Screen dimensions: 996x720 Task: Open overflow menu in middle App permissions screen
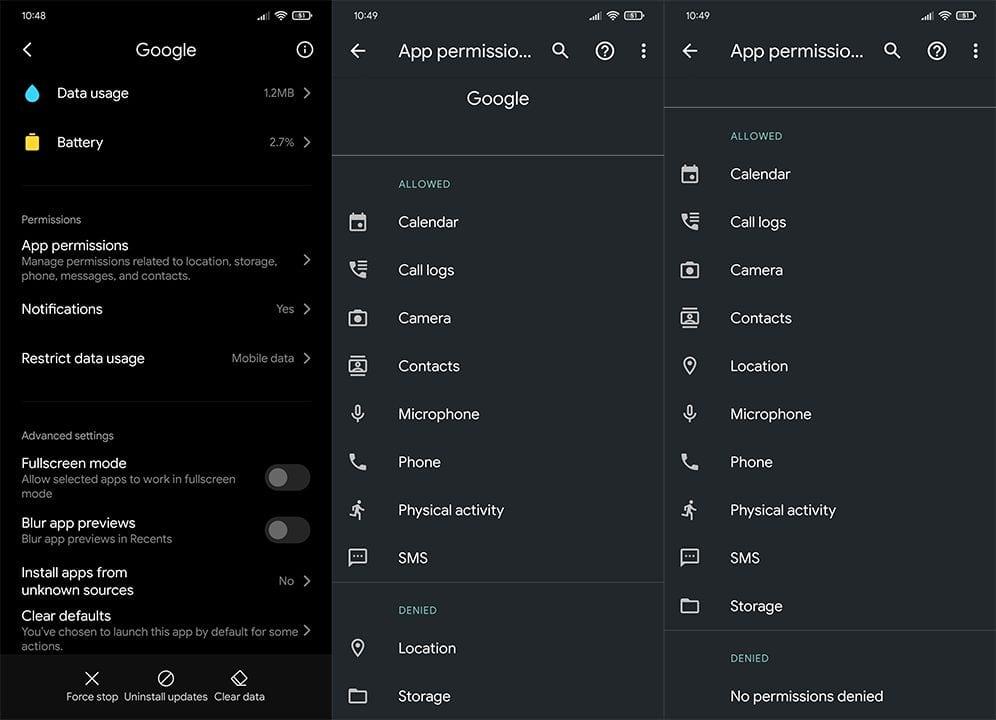pos(643,51)
